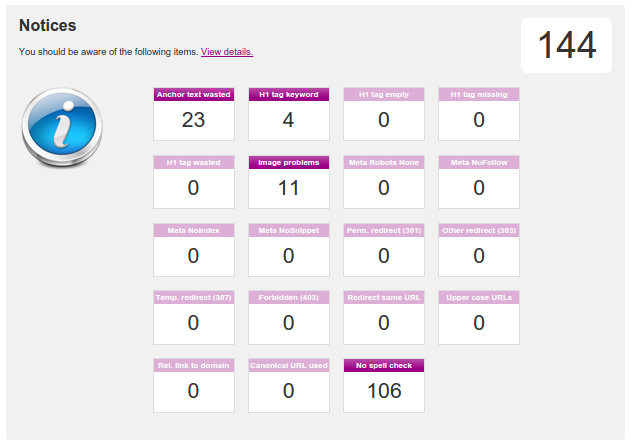The image size is (632, 448).
Task: Open the No spell check tile
Action: pyautogui.click(x=384, y=385)
